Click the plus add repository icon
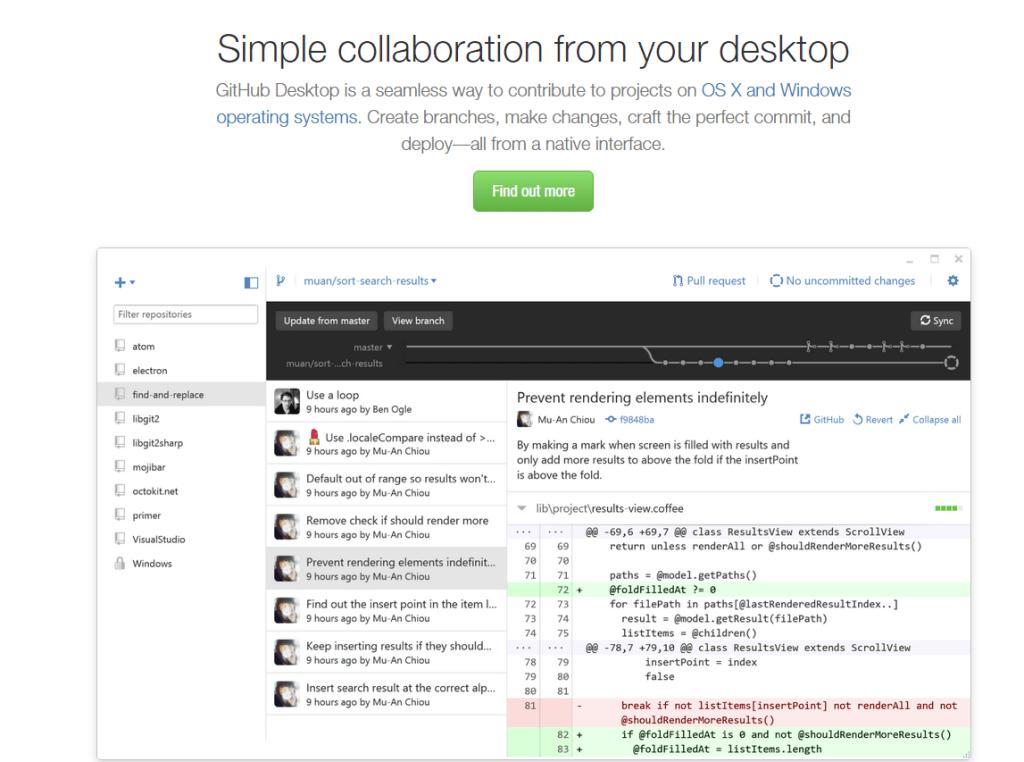The image size is (1024, 762). tap(124, 282)
